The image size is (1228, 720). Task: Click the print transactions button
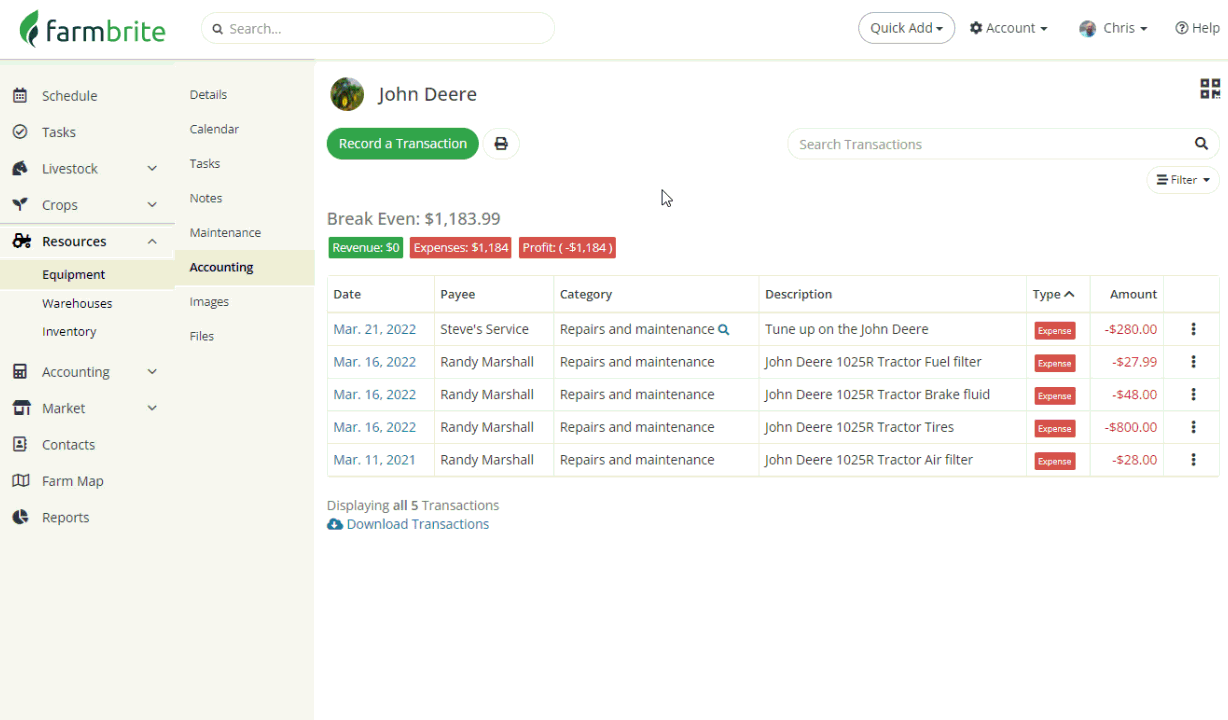pos(501,144)
